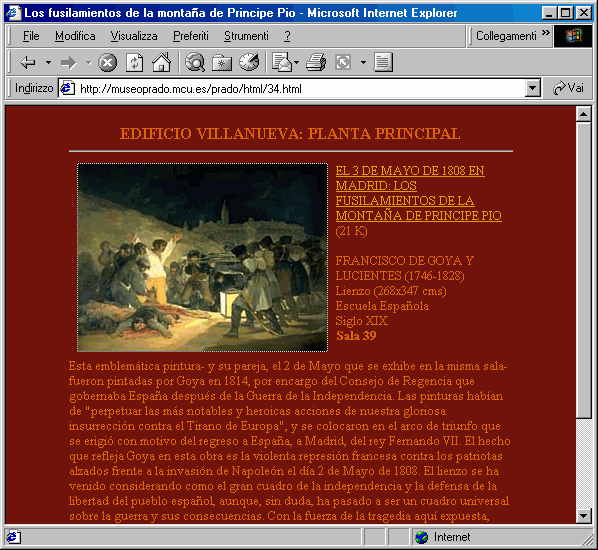Go back with the Back arrow button
The image size is (598, 550).
click(28, 62)
